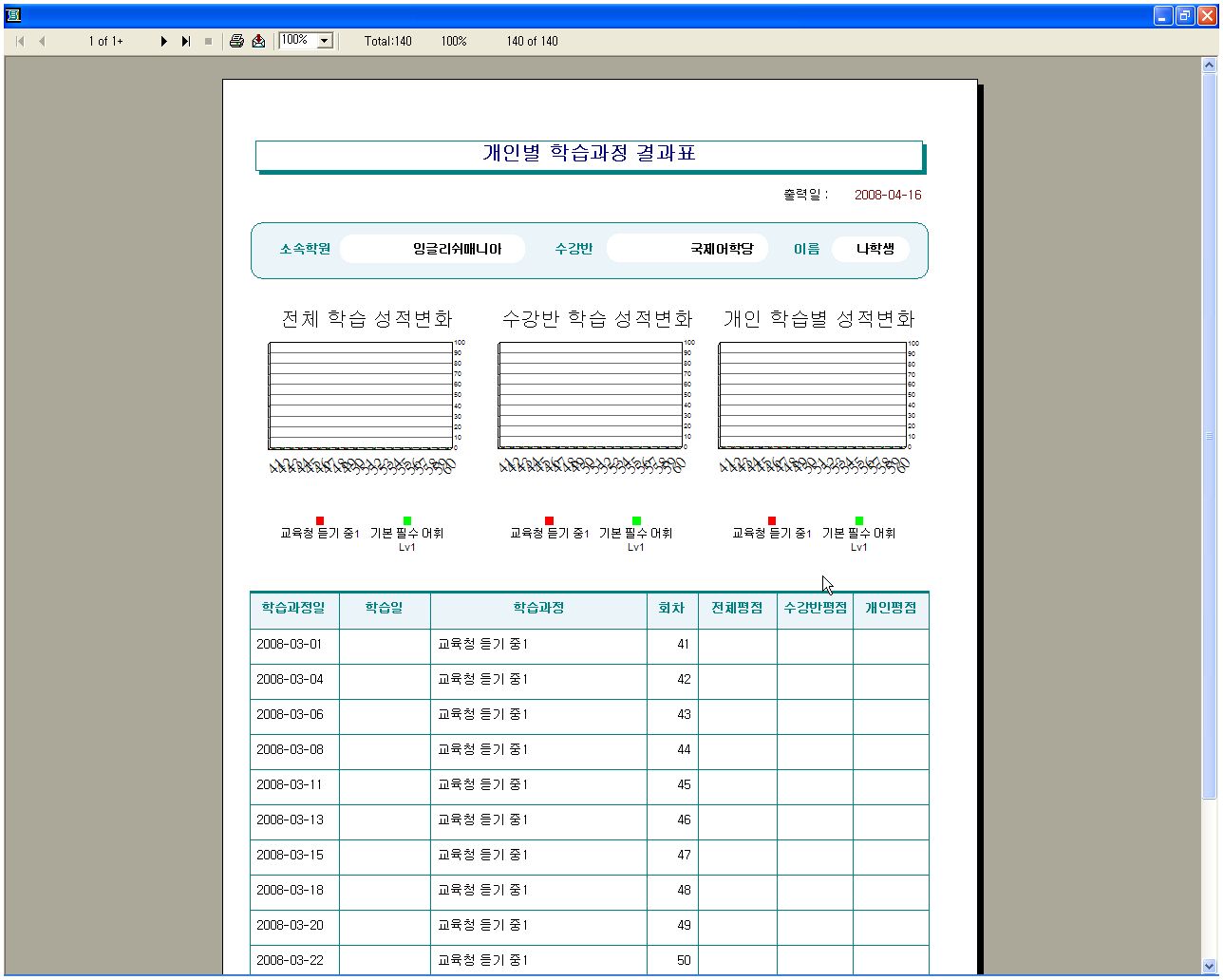Restore down the report viewer window
Image resolution: width=1223 pixels, height=980 pixels.
1185,15
